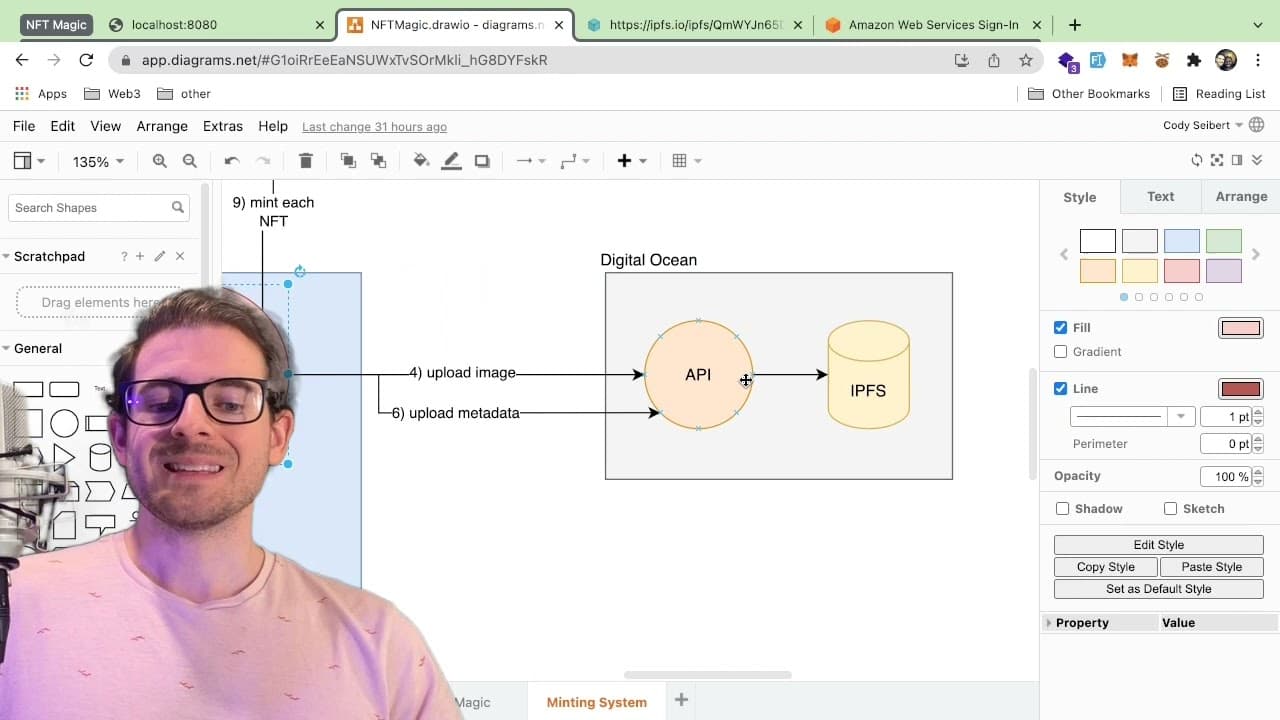Viewport: 1280px width, 720px height.
Task: Click the Edit Style button
Action: pyautogui.click(x=1159, y=545)
